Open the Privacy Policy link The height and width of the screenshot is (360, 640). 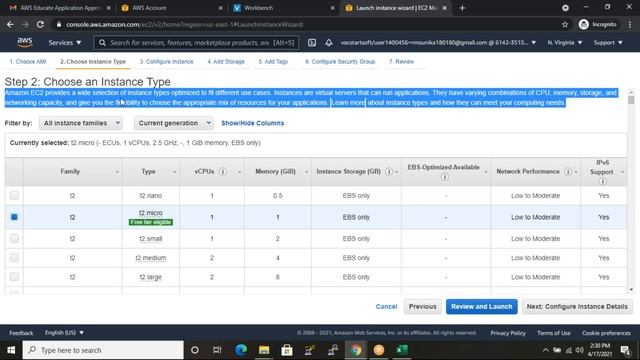coord(508,333)
